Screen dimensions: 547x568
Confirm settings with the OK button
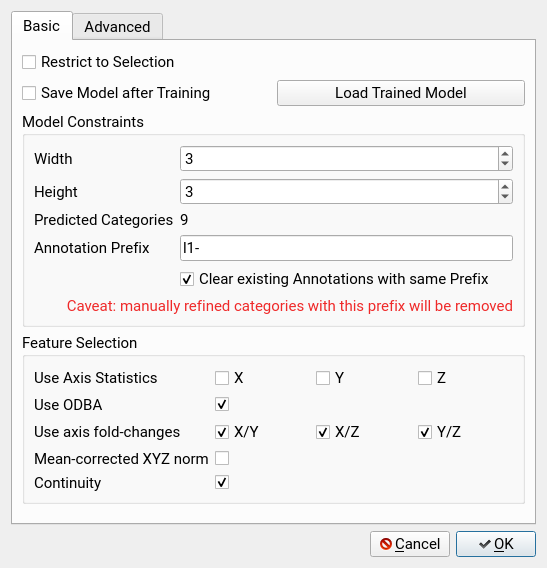pyautogui.click(x=496, y=544)
